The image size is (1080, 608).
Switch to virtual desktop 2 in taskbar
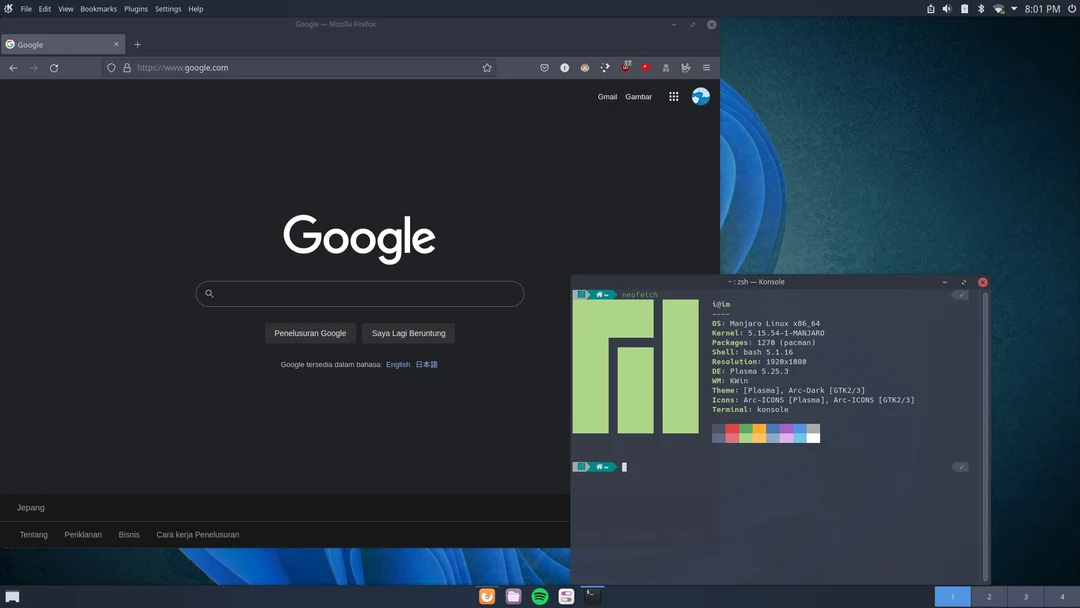pos(988,596)
